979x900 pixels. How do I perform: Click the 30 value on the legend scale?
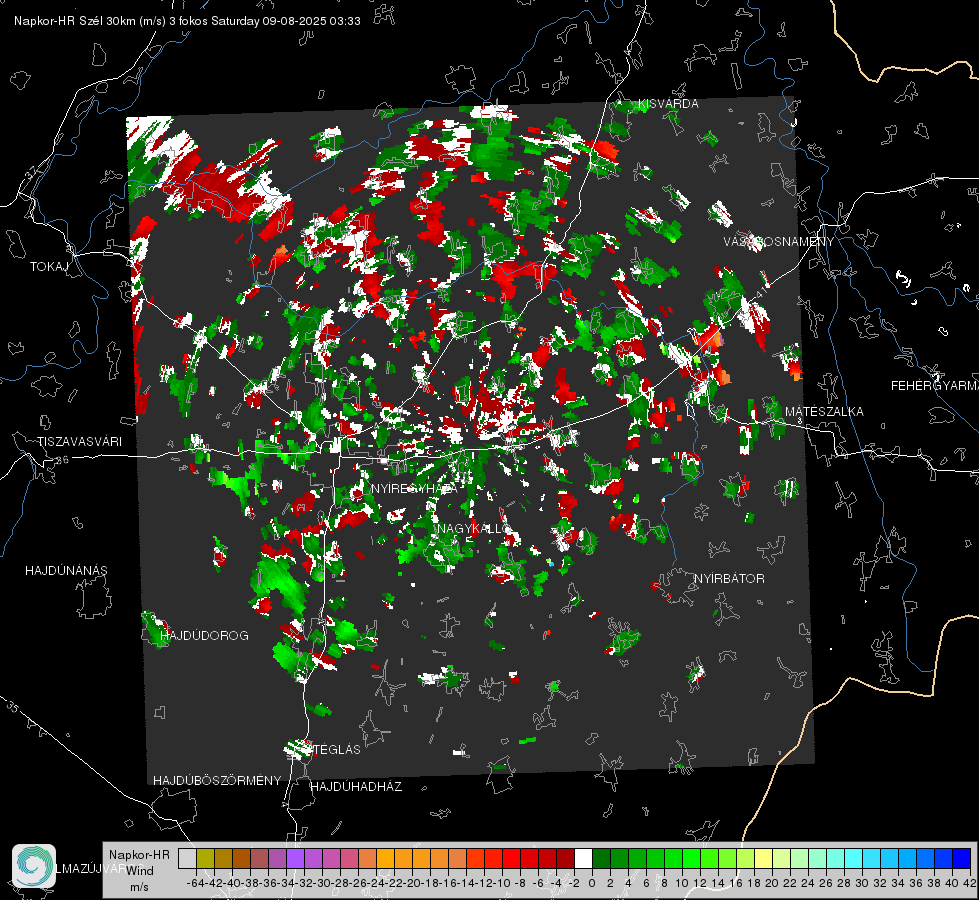coord(862,883)
